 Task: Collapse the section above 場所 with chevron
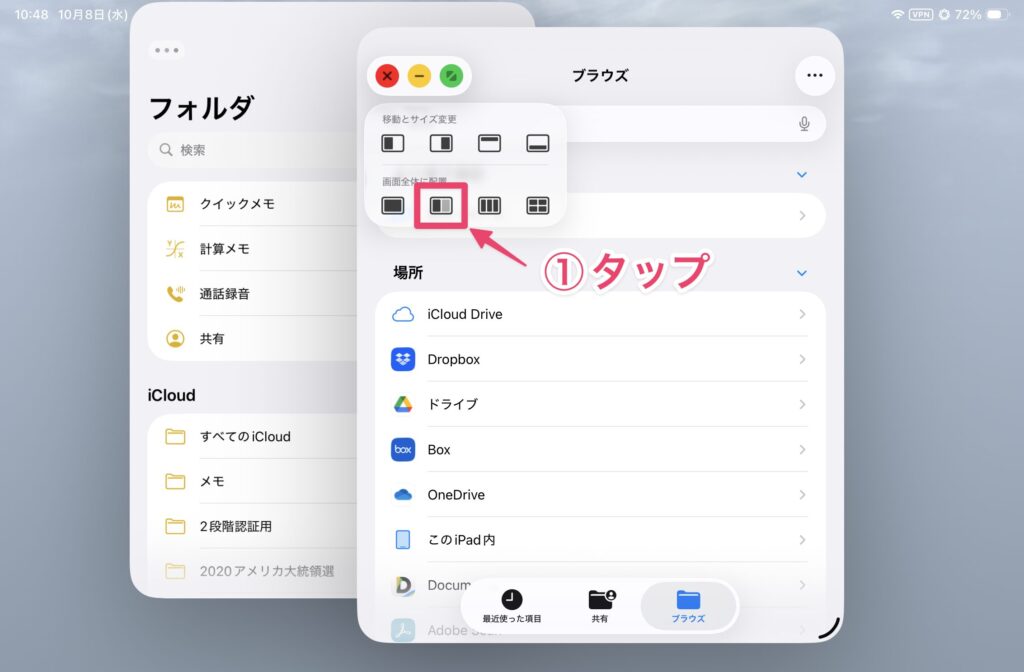click(801, 175)
